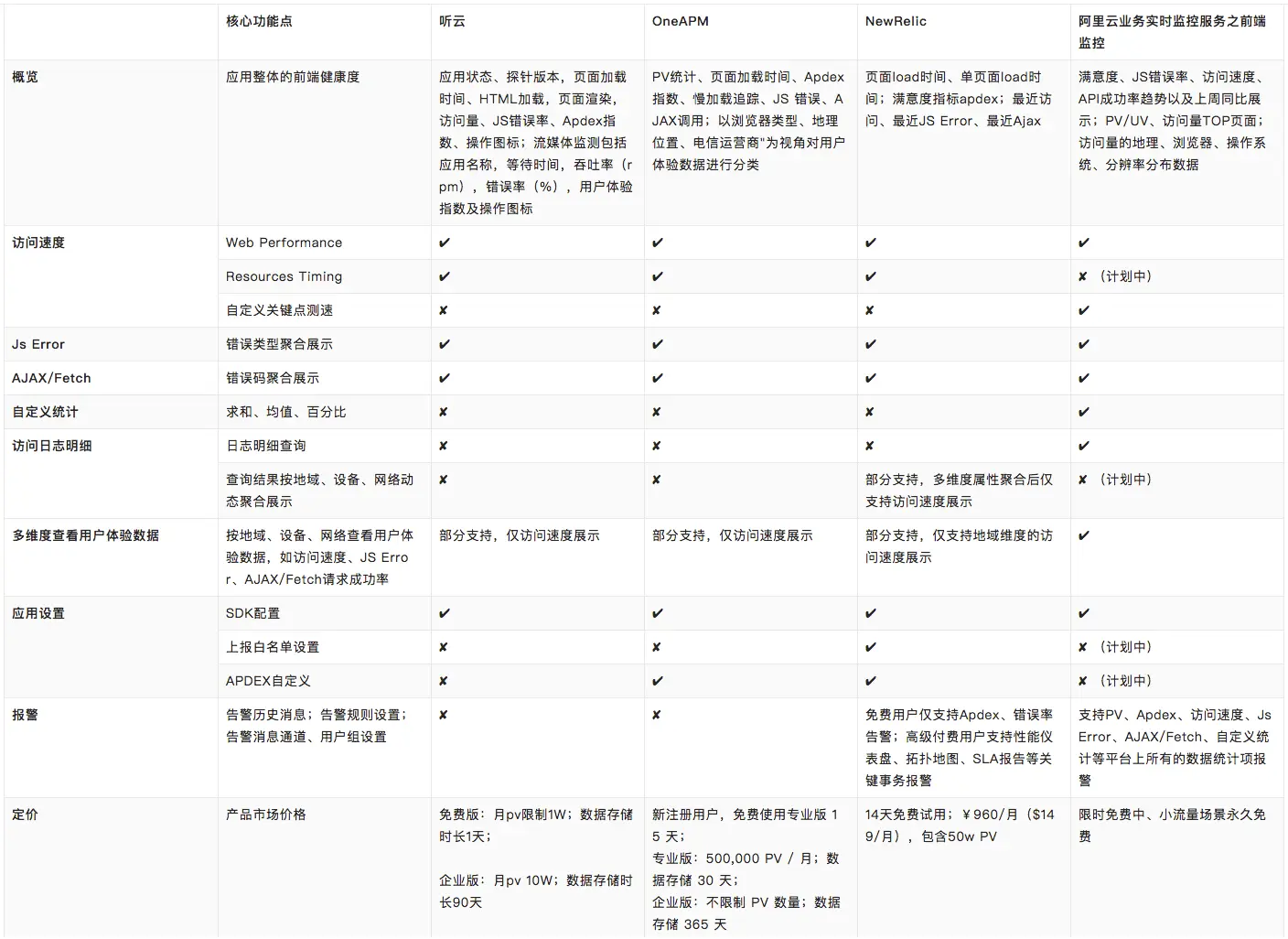Click OneAPM check mark in APDEX自定义 row
Viewport: 1288px width, 939px height.
[658, 681]
